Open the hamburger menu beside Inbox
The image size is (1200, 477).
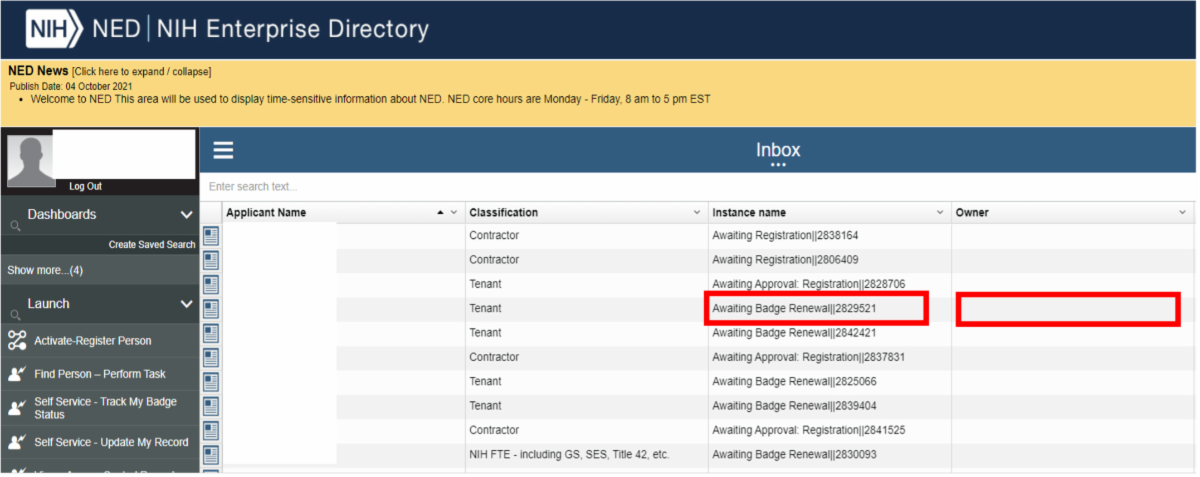(223, 151)
